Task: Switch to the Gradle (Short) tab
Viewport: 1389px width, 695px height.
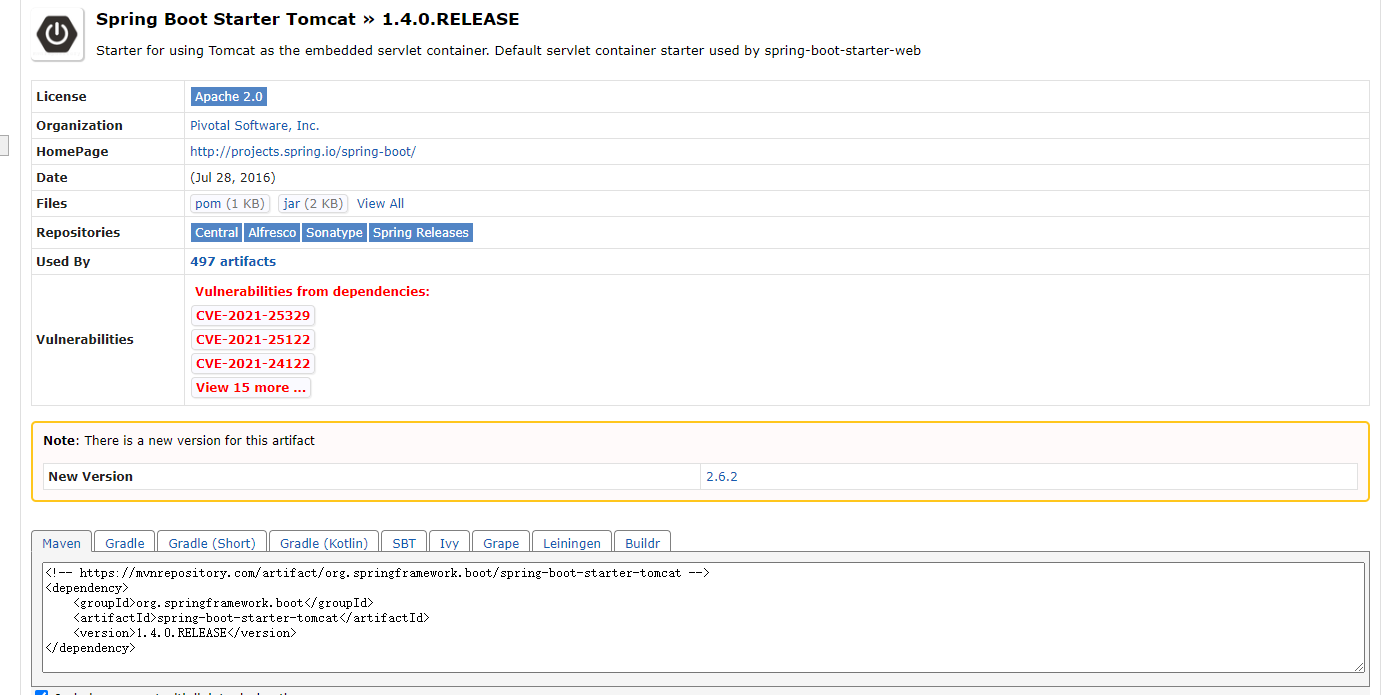Action: tap(212, 542)
